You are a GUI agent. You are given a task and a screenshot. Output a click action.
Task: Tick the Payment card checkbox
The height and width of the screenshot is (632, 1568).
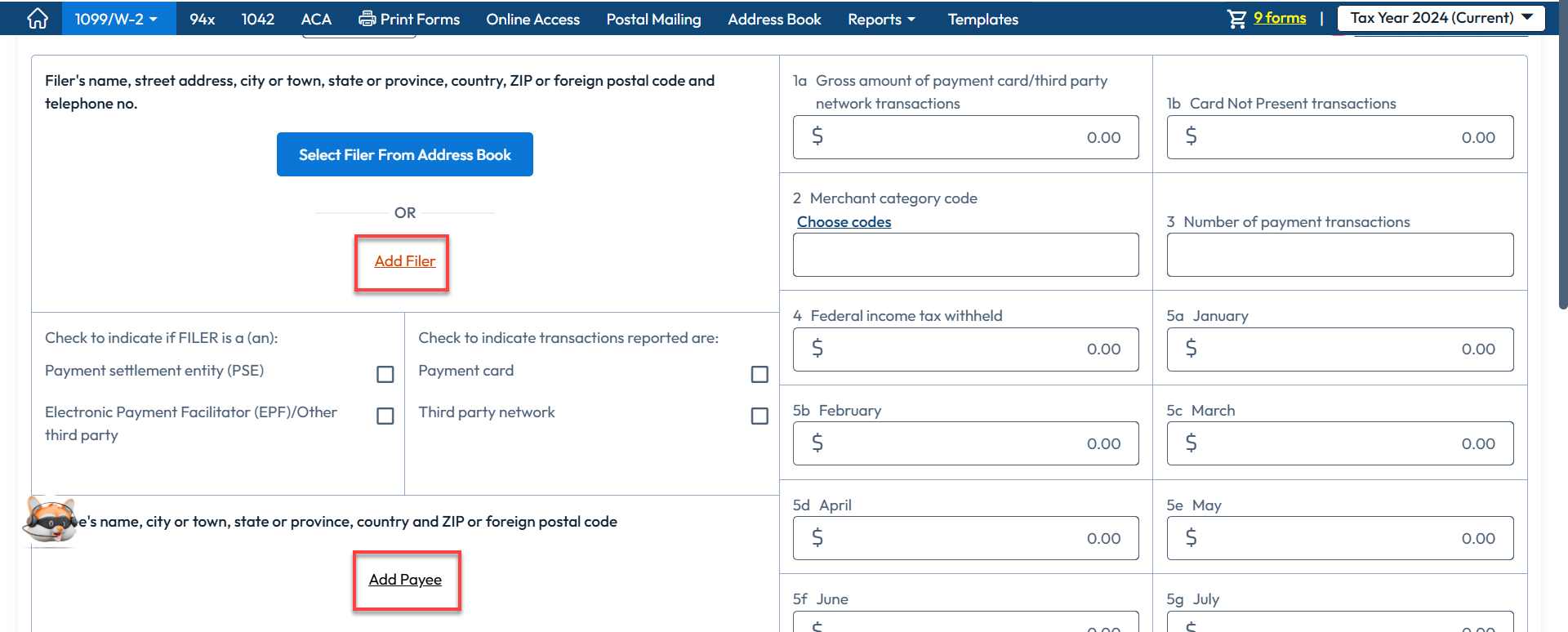pyautogui.click(x=759, y=374)
